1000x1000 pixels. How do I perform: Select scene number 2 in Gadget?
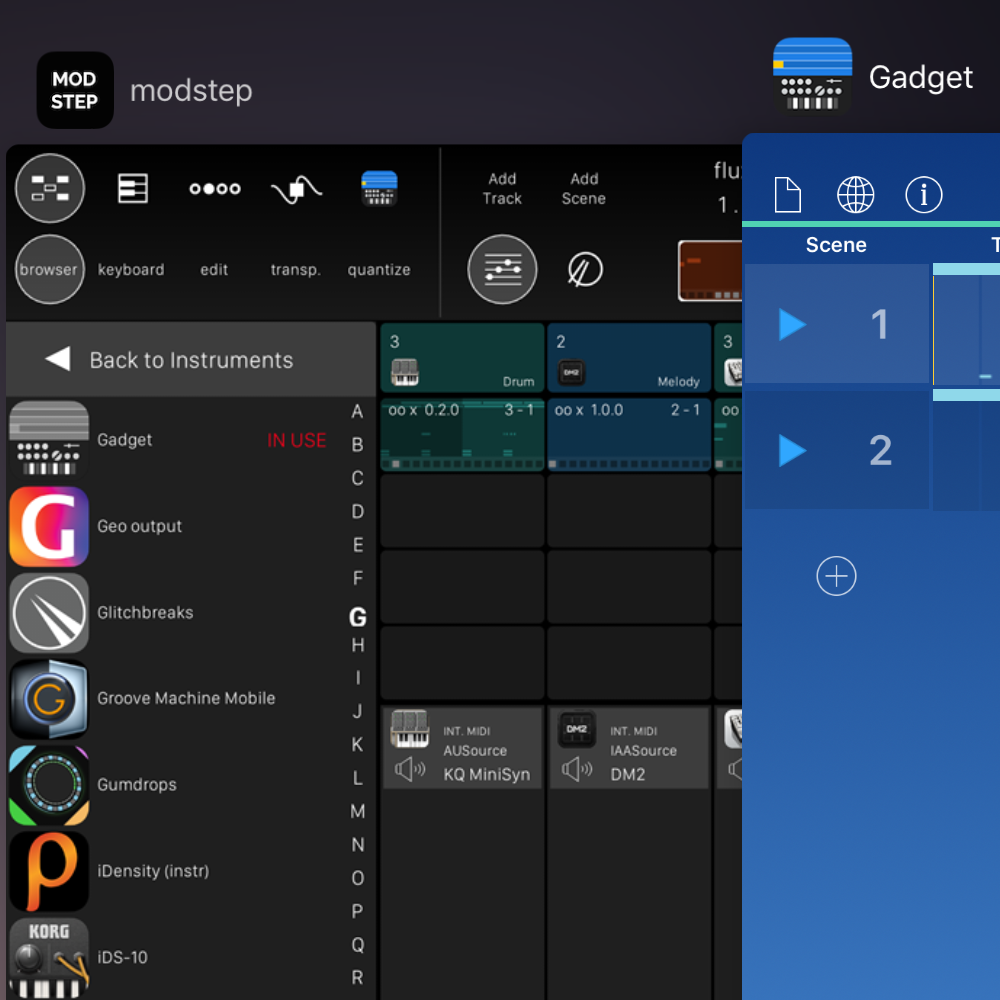tap(880, 451)
